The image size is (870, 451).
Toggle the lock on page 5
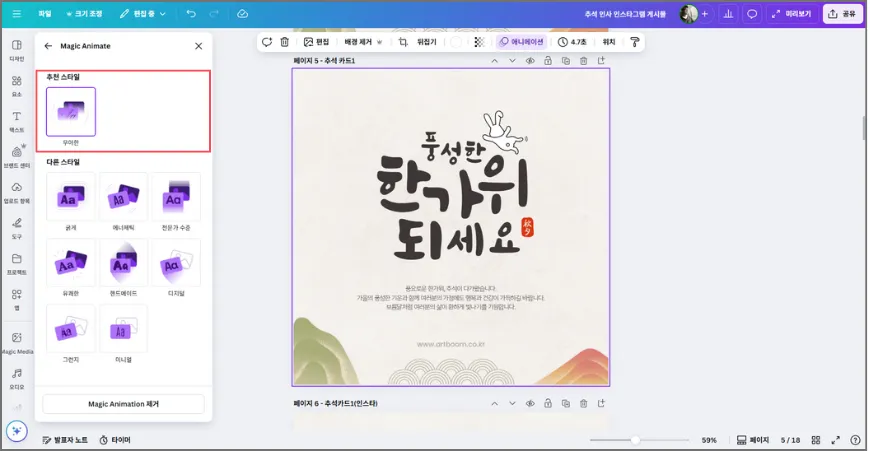click(x=548, y=61)
